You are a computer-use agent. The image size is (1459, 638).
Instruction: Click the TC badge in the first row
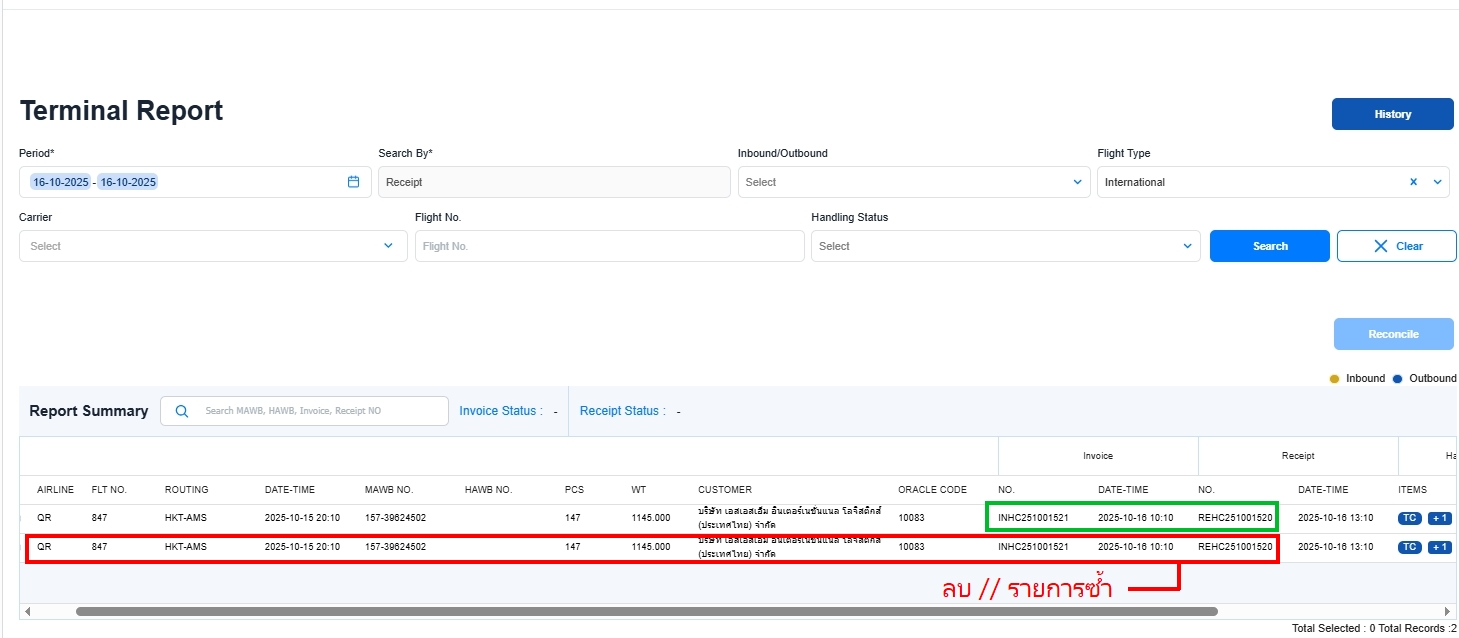[x=1409, y=518]
